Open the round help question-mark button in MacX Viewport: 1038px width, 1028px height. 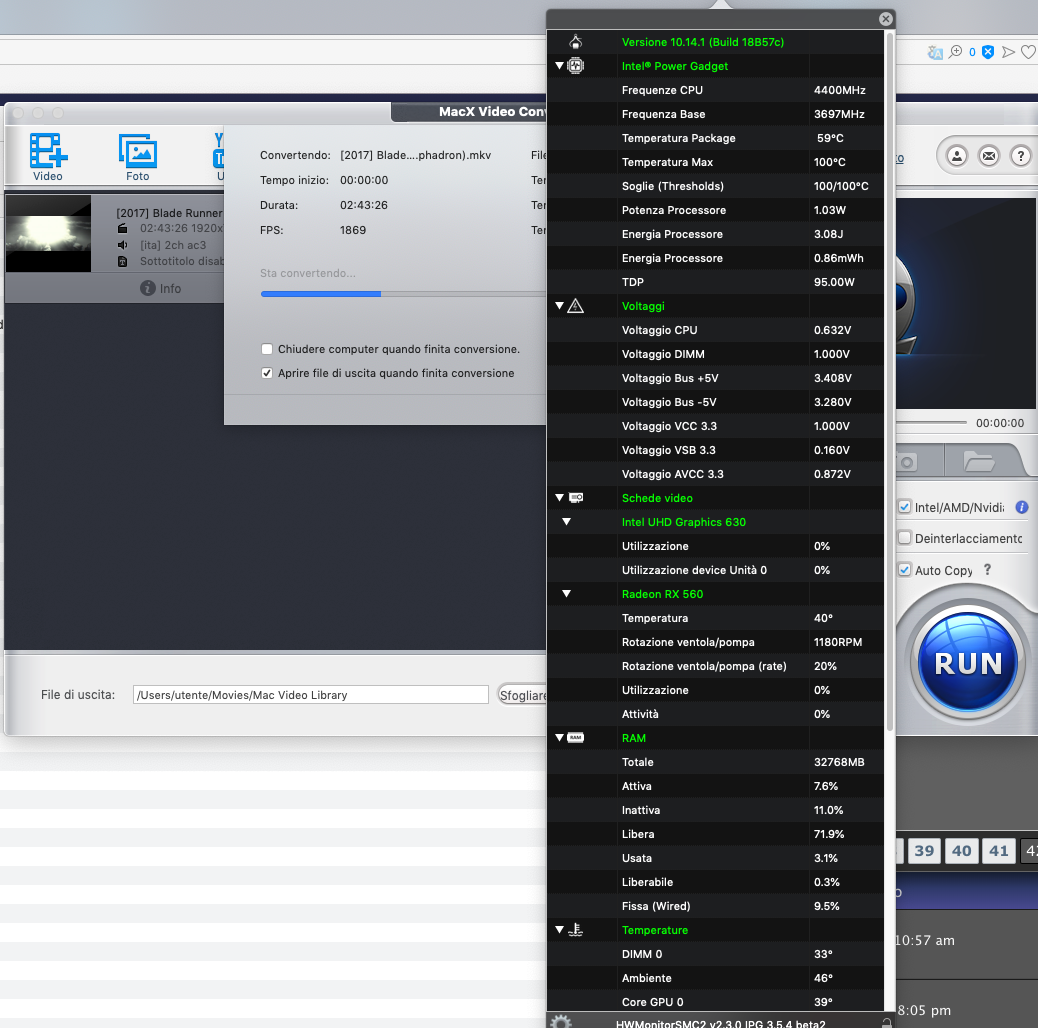[x=1020, y=156]
